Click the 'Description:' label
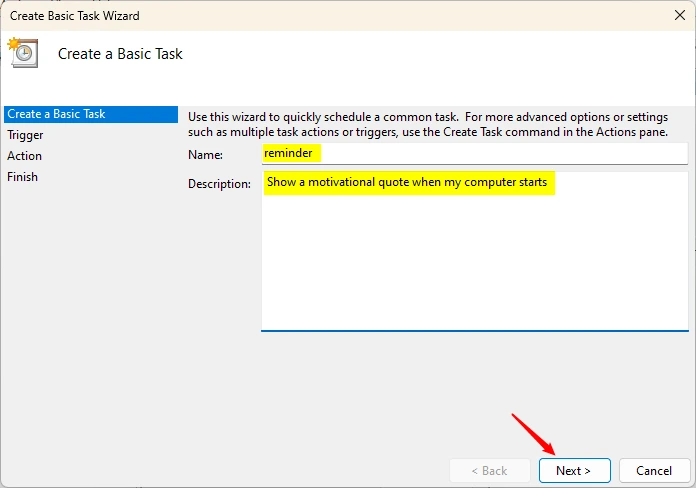This screenshot has height=488, width=696. 219,184
